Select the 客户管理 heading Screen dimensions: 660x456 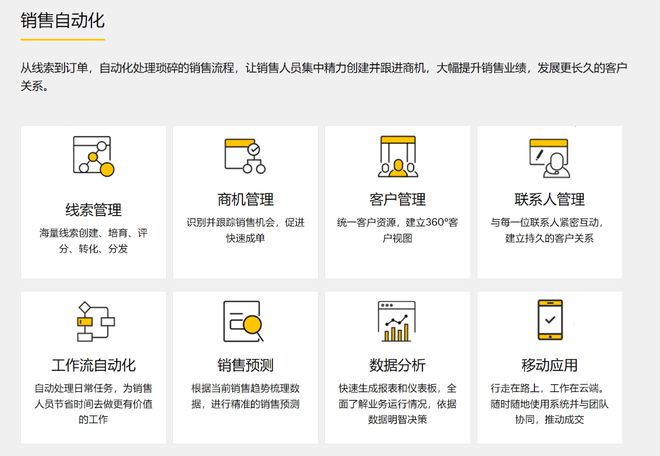tap(397, 199)
